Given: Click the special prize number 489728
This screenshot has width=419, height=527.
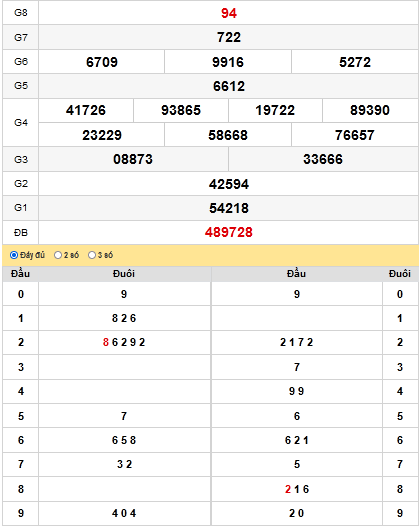Looking at the screenshot, I should (229, 232).
